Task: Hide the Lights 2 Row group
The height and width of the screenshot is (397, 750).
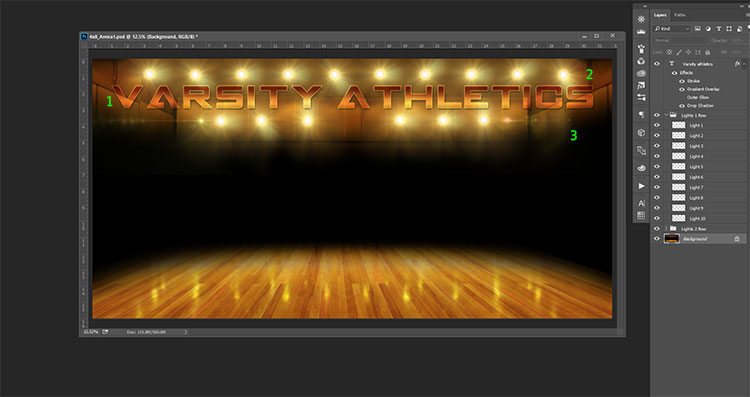Action: 657,229
